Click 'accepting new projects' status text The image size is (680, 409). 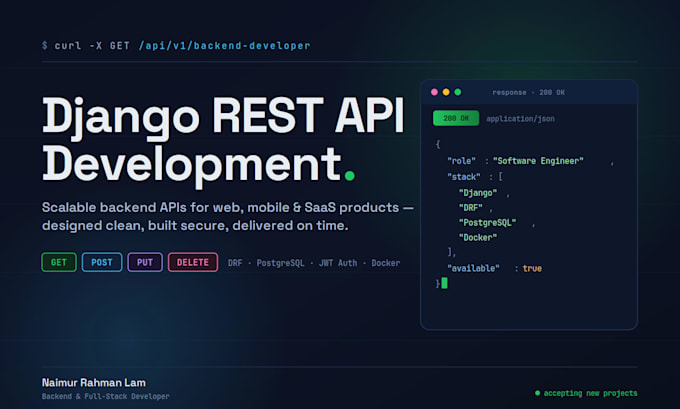[x=591, y=393]
